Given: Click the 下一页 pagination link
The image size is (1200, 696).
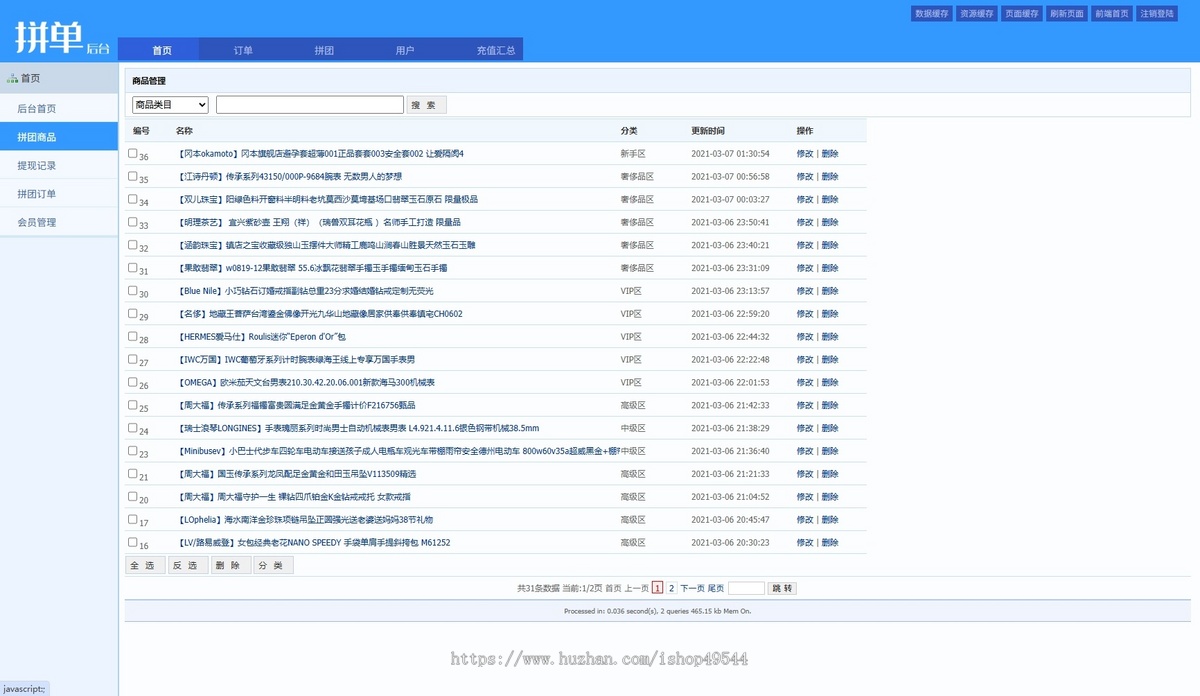Looking at the screenshot, I should 692,589.
